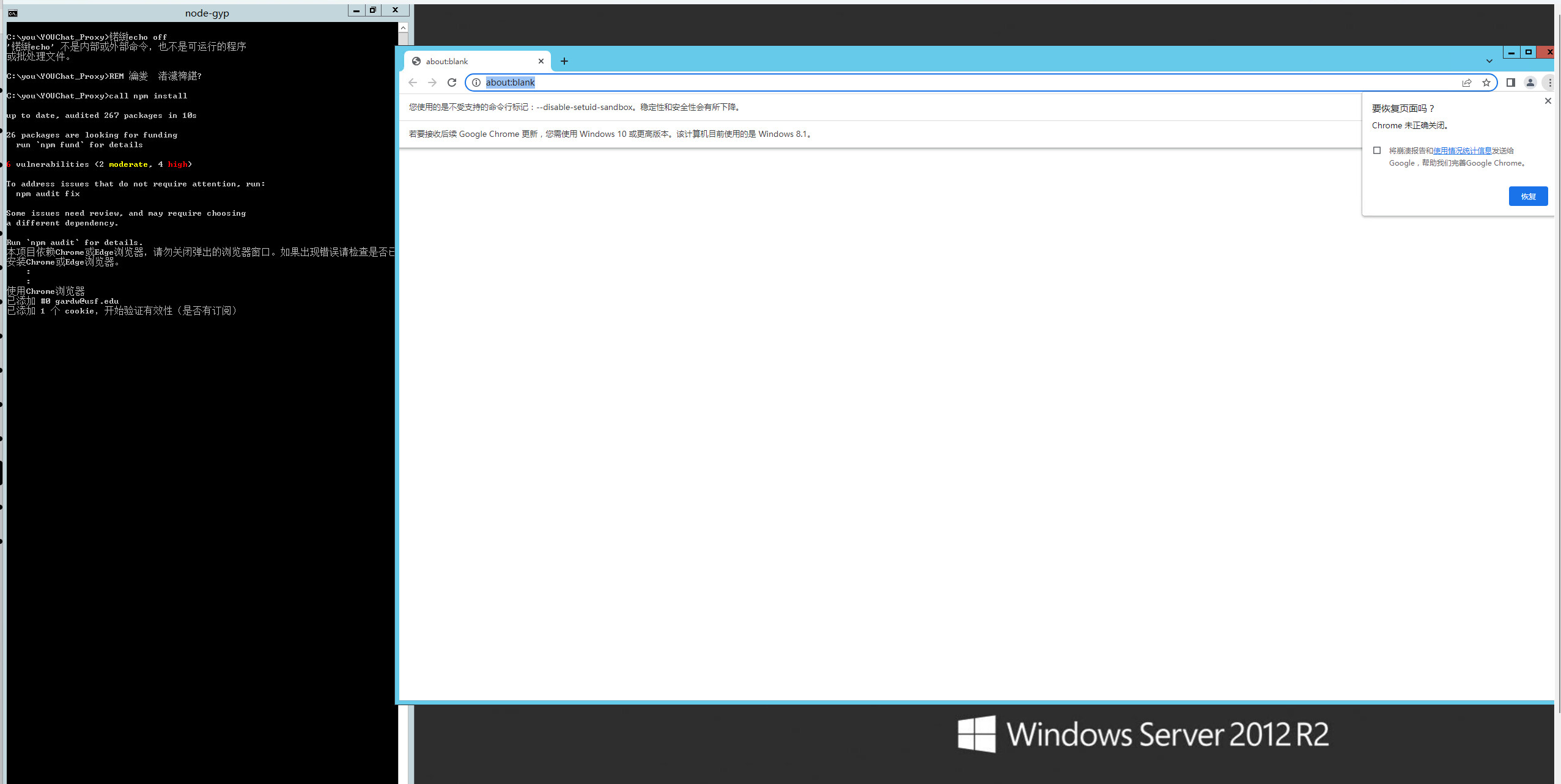Click the browser back arrow
This screenshot has width=1561, height=784.
pos(413,82)
